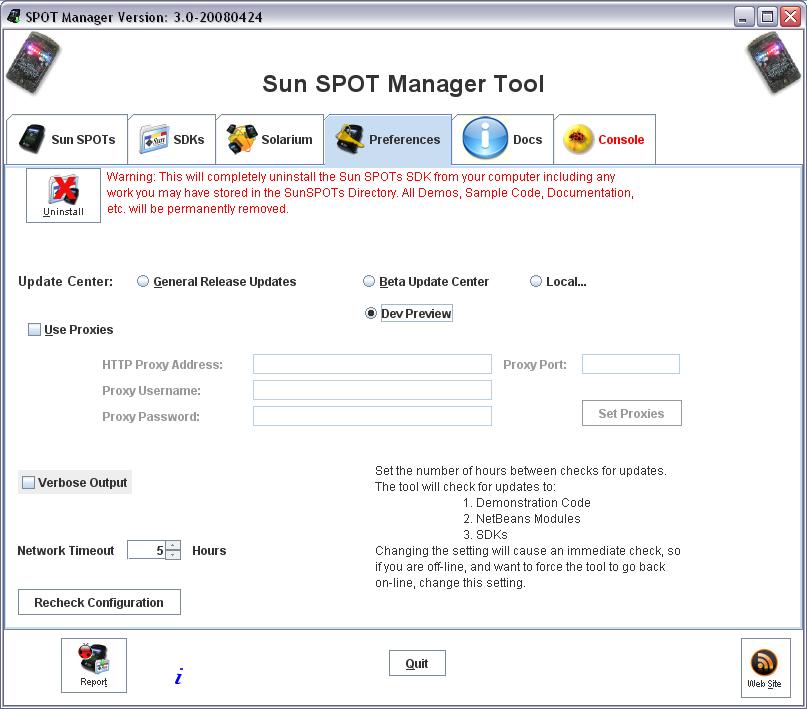Image resolution: width=807 pixels, height=709 pixels.
Task: Decrease Network Timeout hours with down arrow
Action: tap(173, 555)
